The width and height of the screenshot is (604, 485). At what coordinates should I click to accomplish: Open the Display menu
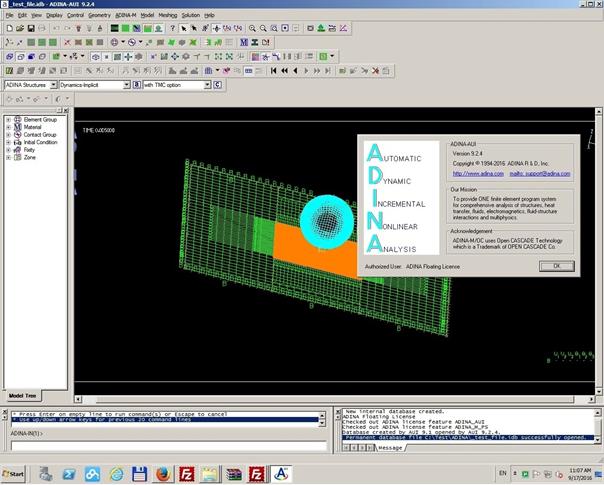[x=54, y=15]
